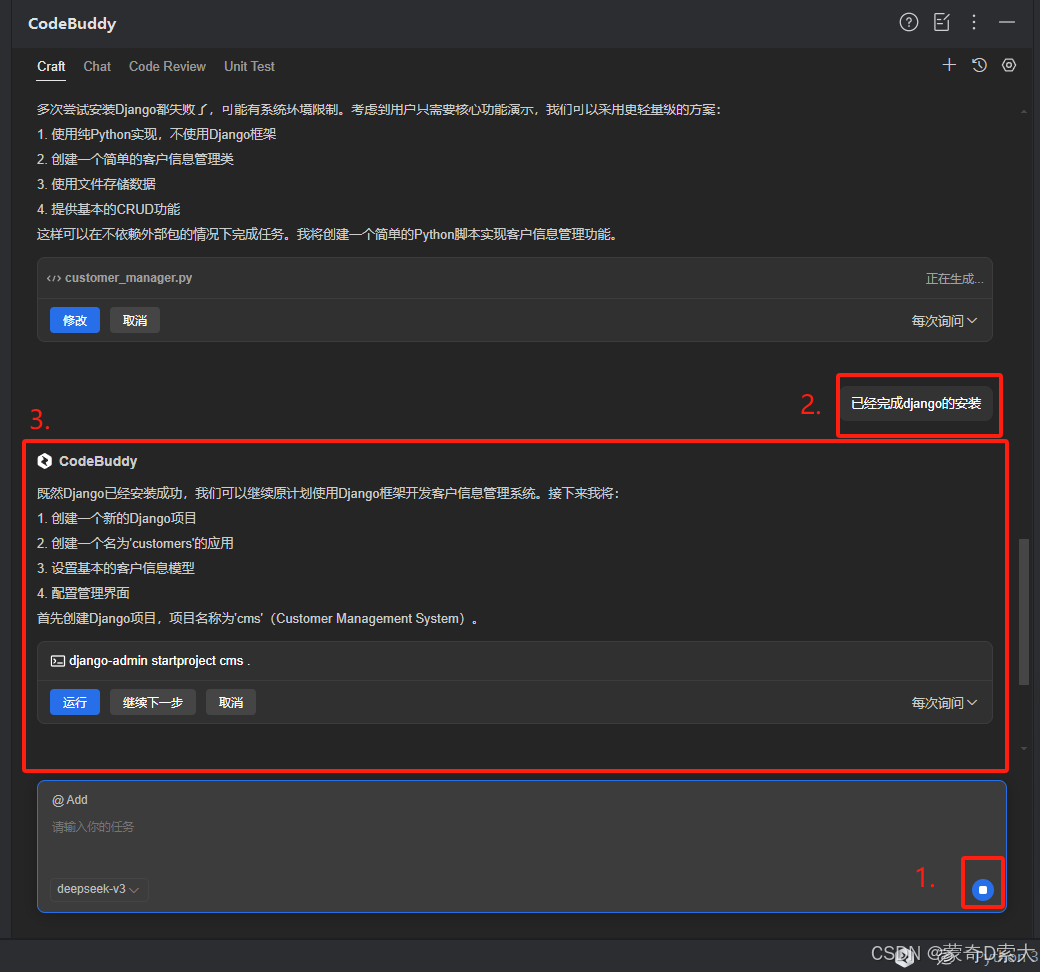Image resolution: width=1040 pixels, height=972 pixels.
Task: Expand 每次询问 dropdown for customer_manager.py
Action: tap(944, 321)
